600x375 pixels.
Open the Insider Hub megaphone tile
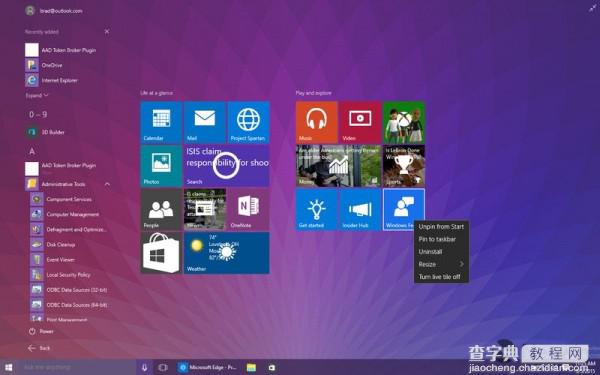tap(360, 209)
